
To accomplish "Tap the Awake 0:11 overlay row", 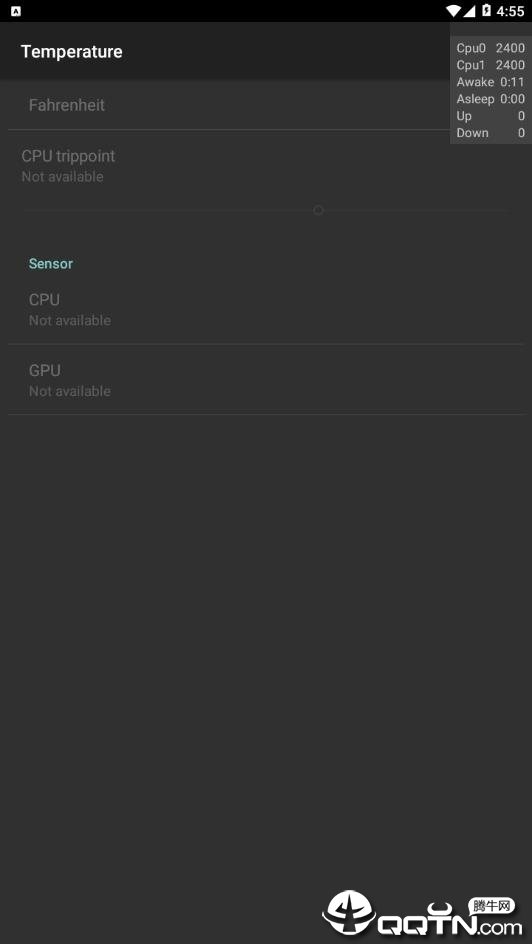I will (490, 82).
